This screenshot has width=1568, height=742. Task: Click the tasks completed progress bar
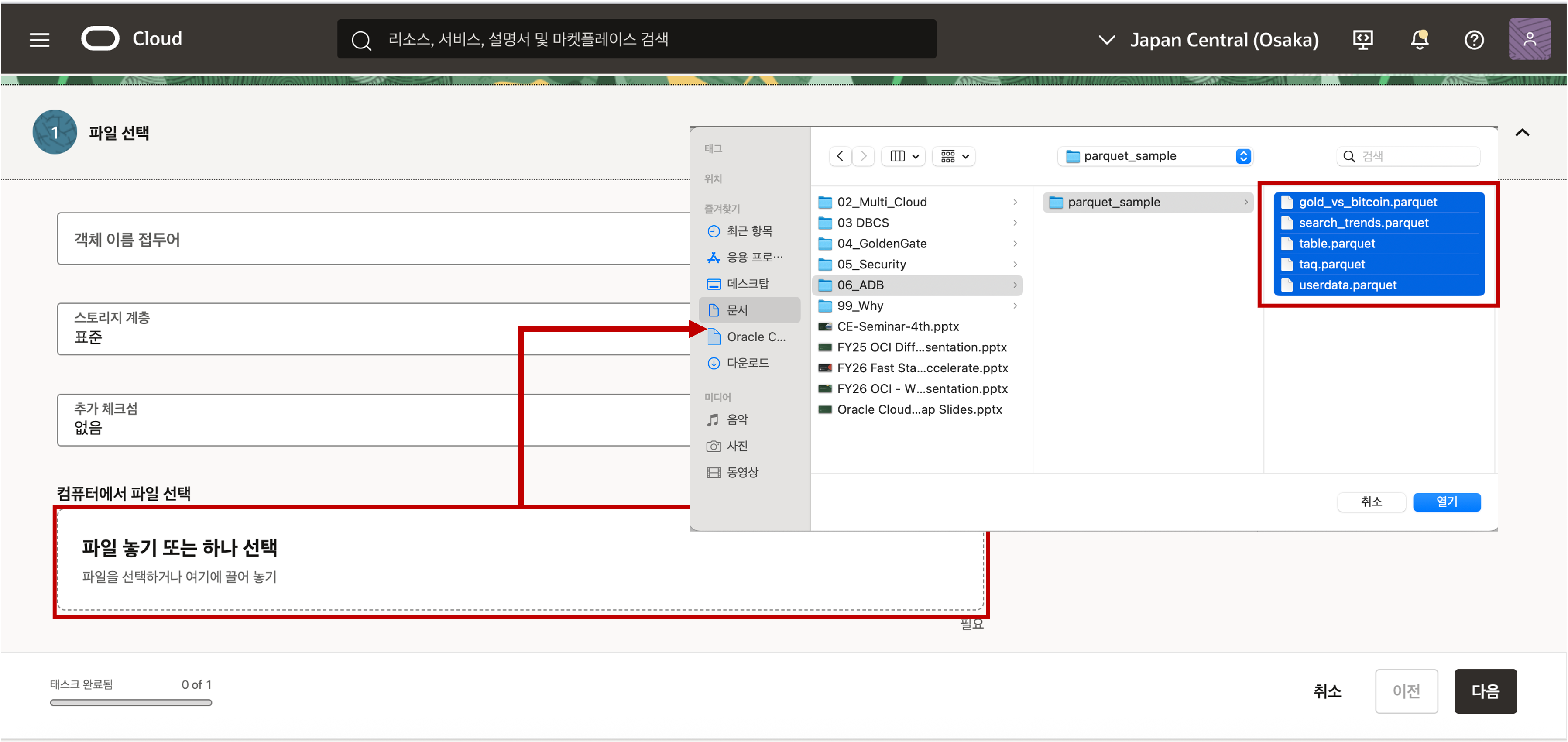point(131,703)
